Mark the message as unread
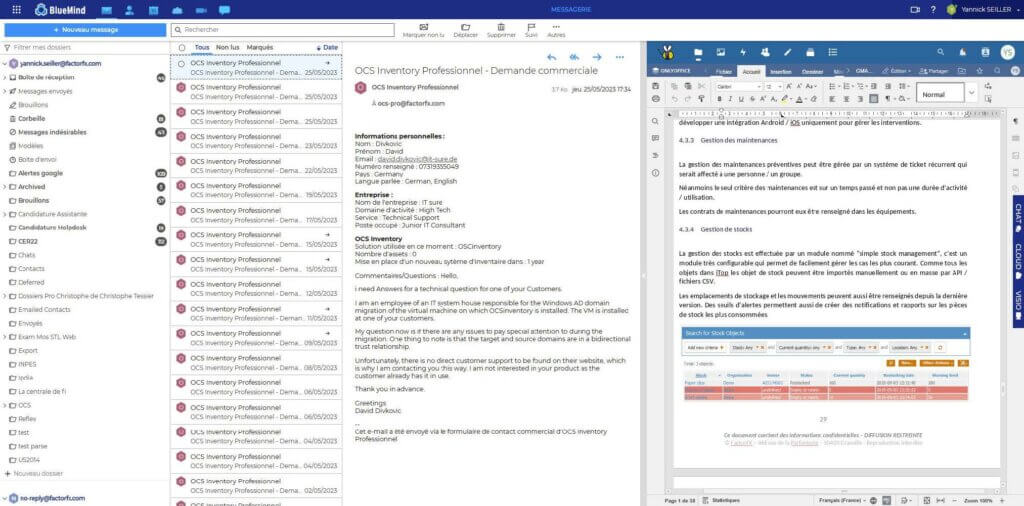This screenshot has height=506, width=1024. [x=423, y=30]
